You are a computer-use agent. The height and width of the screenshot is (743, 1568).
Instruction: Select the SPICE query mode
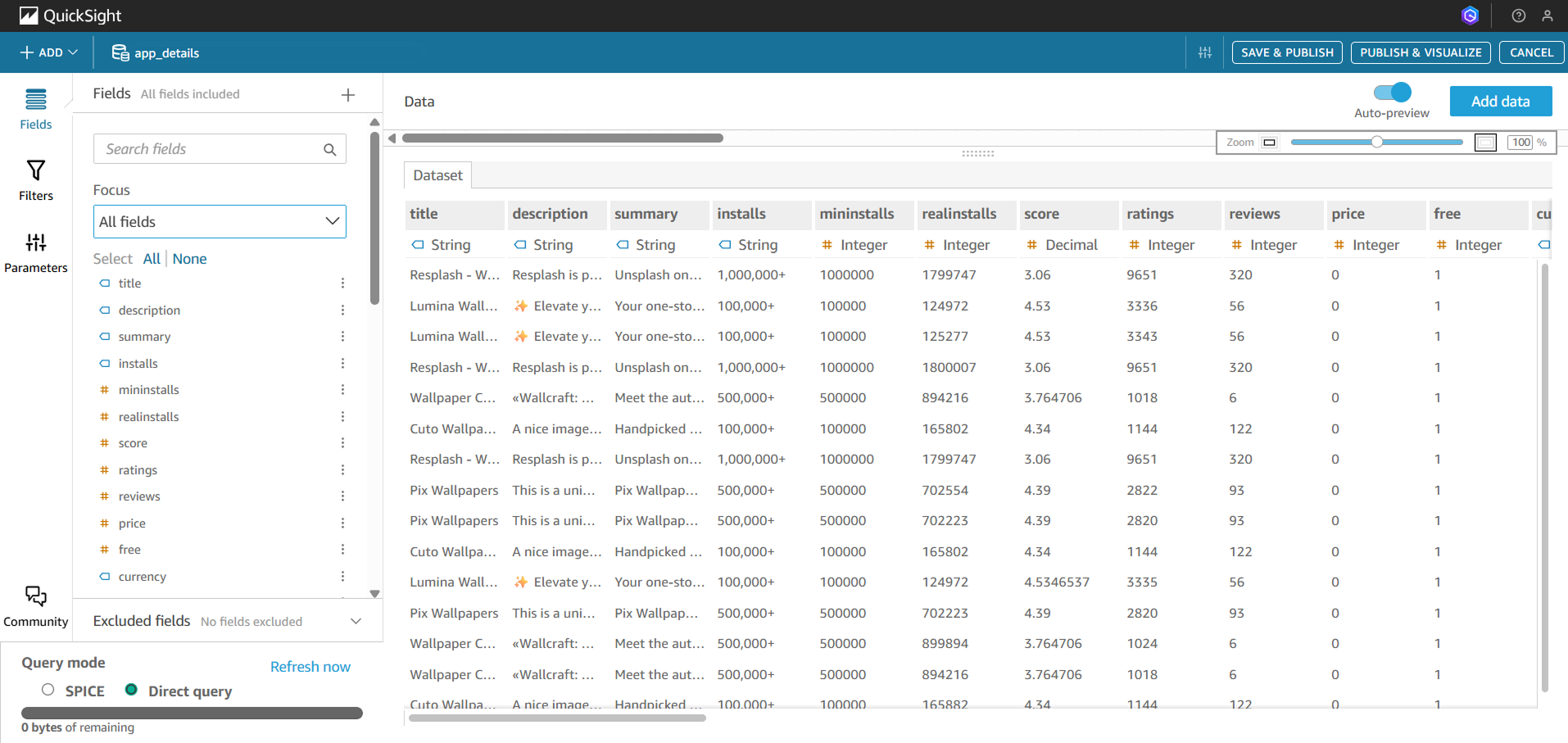click(x=48, y=690)
